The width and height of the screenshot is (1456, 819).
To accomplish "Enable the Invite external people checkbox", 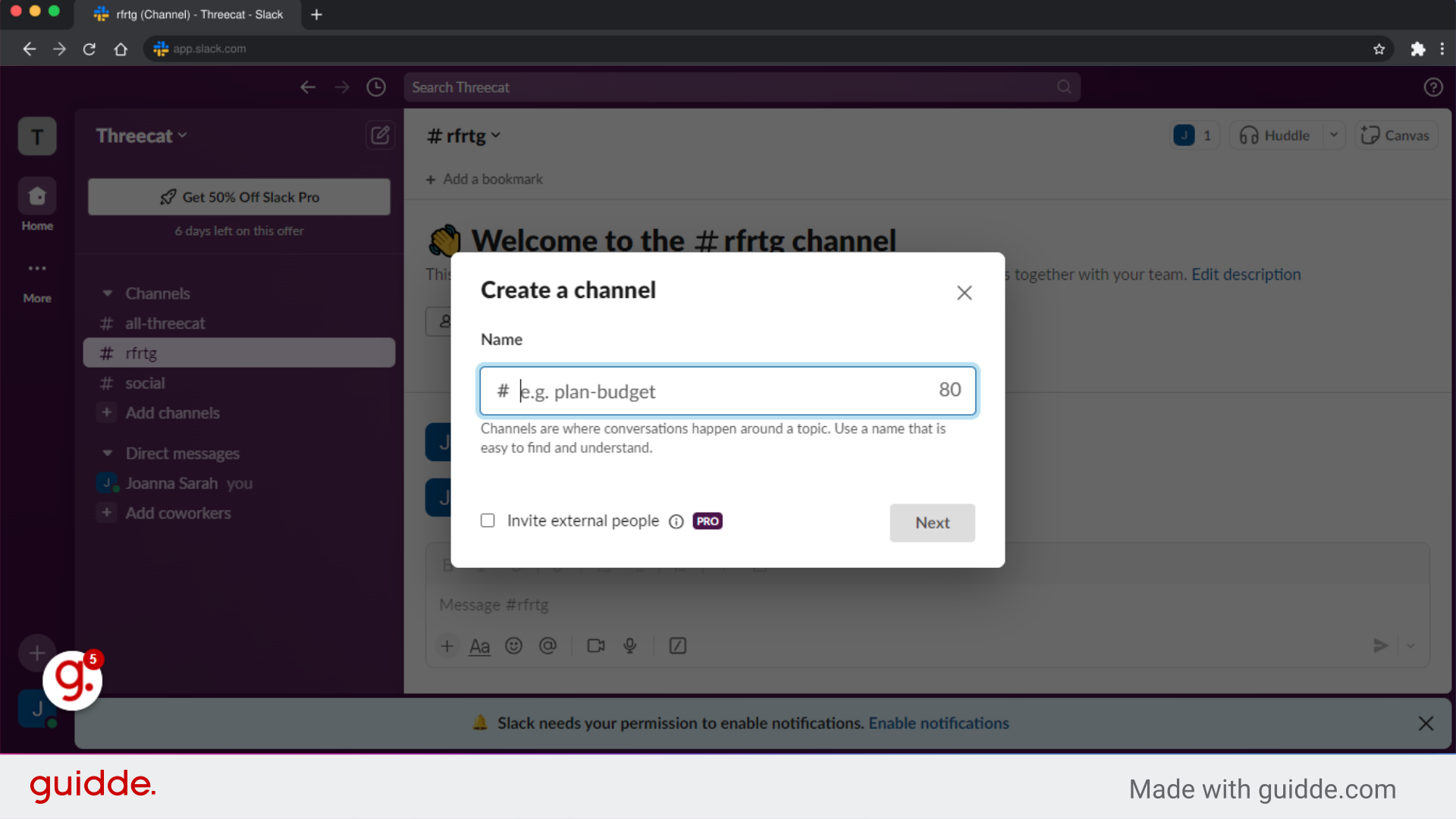I will [x=488, y=520].
